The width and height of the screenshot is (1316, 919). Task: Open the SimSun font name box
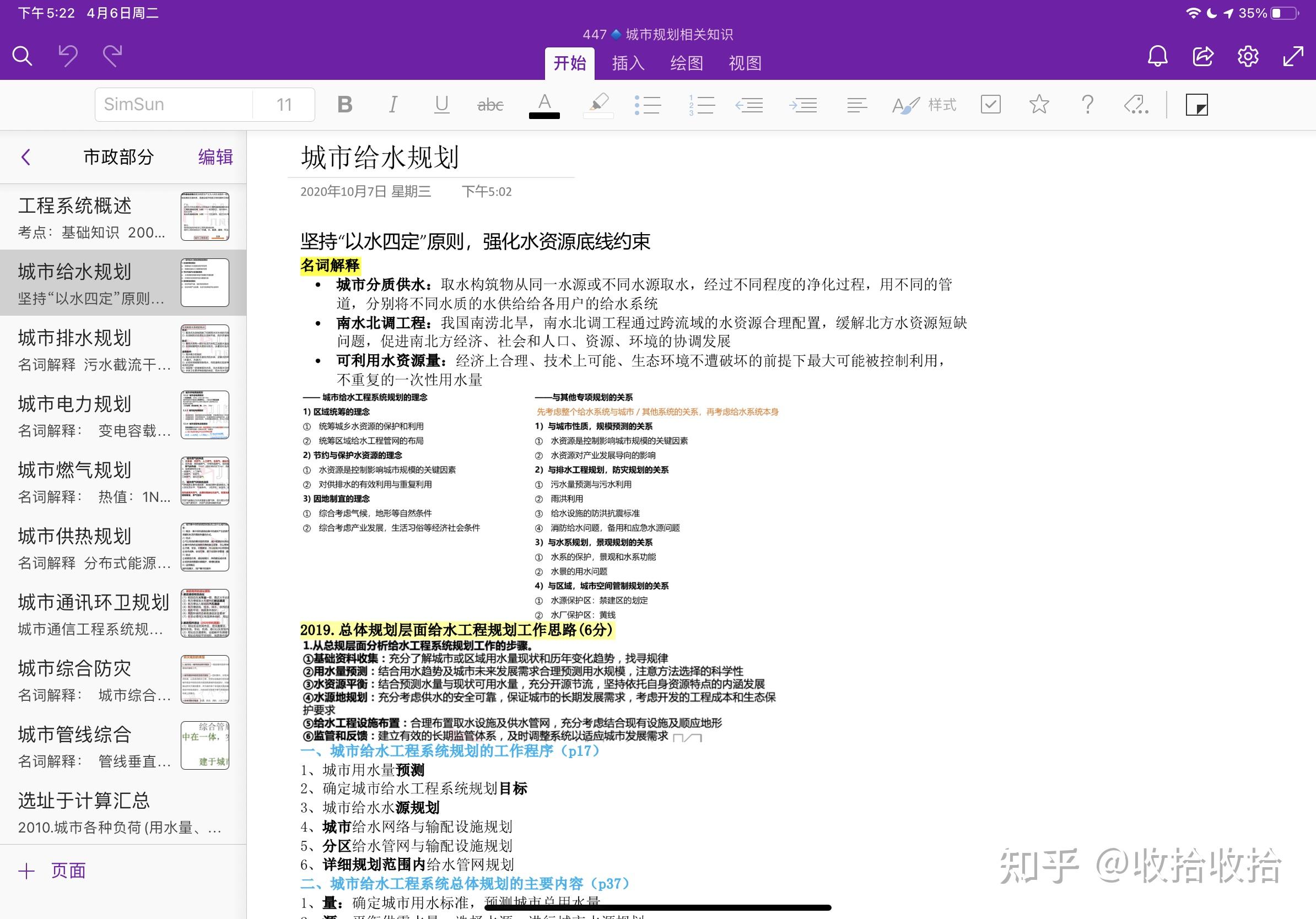click(x=174, y=104)
